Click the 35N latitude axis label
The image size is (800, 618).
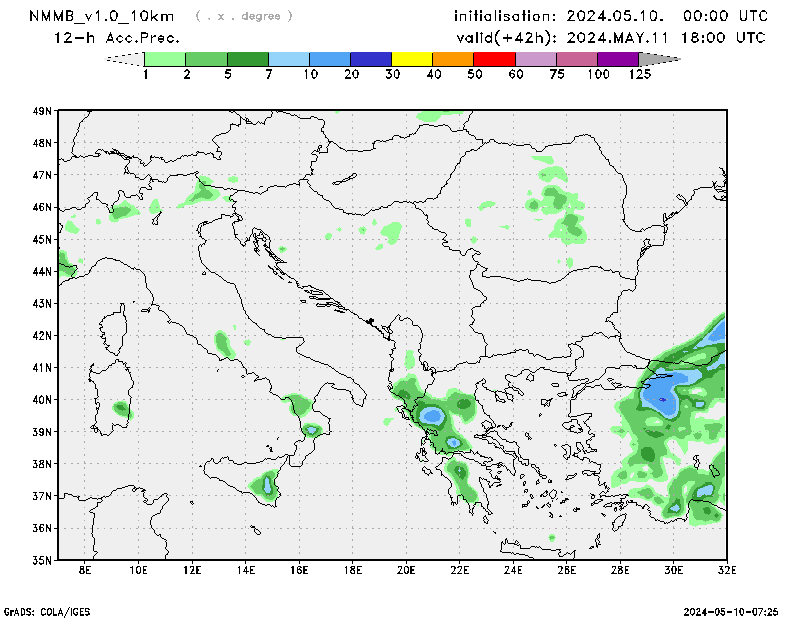coord(42,559)
